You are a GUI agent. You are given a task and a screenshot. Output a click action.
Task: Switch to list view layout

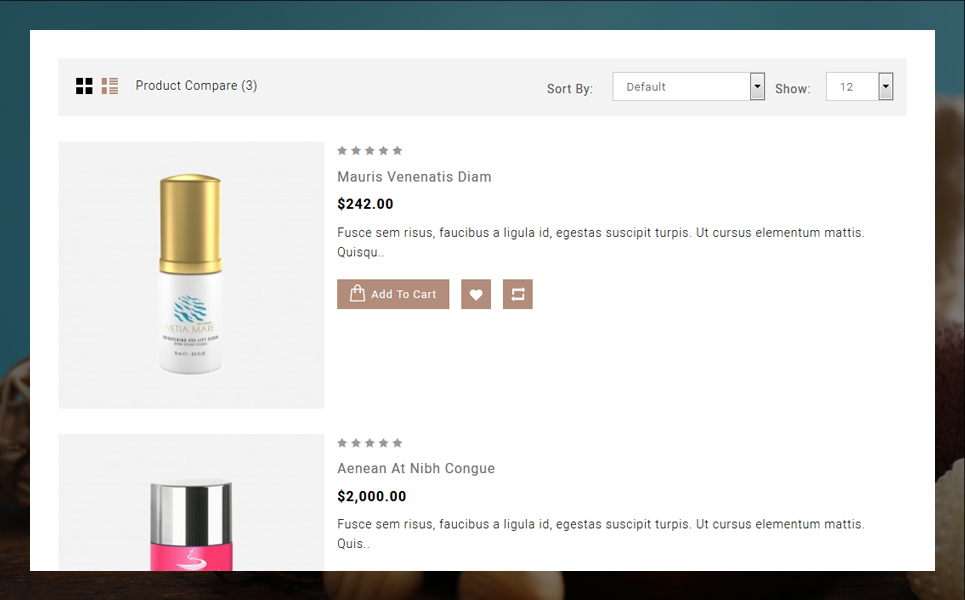110,86
